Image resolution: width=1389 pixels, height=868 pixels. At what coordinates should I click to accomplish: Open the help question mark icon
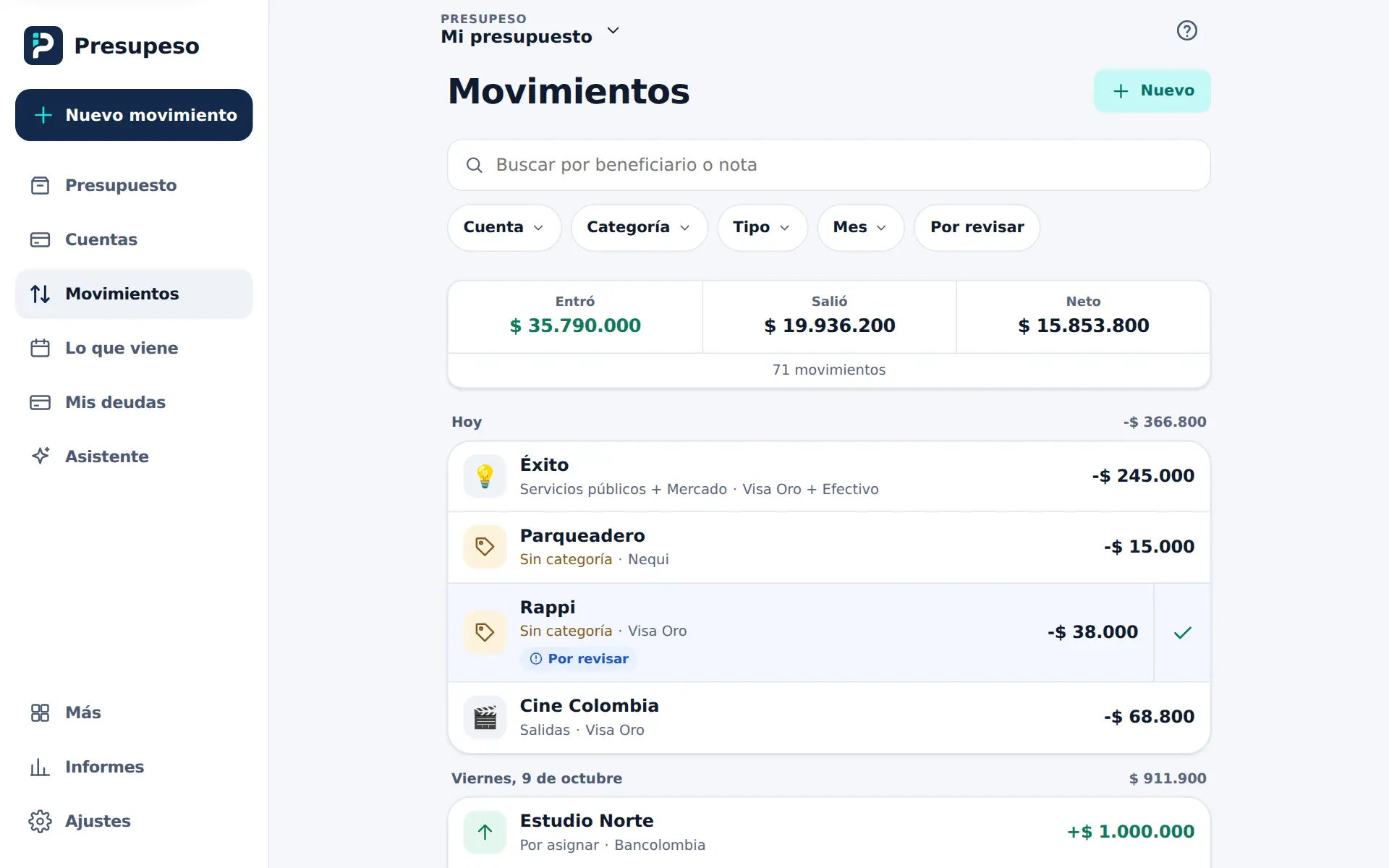coord(1186,30)
